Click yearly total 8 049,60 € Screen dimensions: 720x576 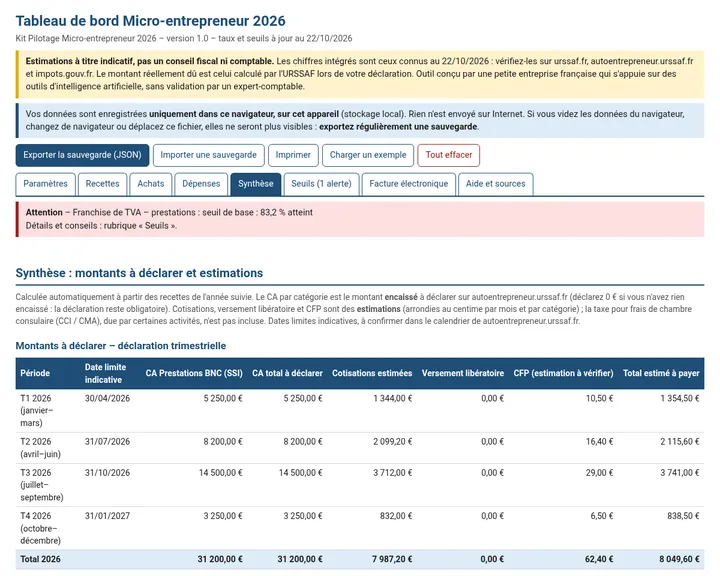click(x=680, y=559)
